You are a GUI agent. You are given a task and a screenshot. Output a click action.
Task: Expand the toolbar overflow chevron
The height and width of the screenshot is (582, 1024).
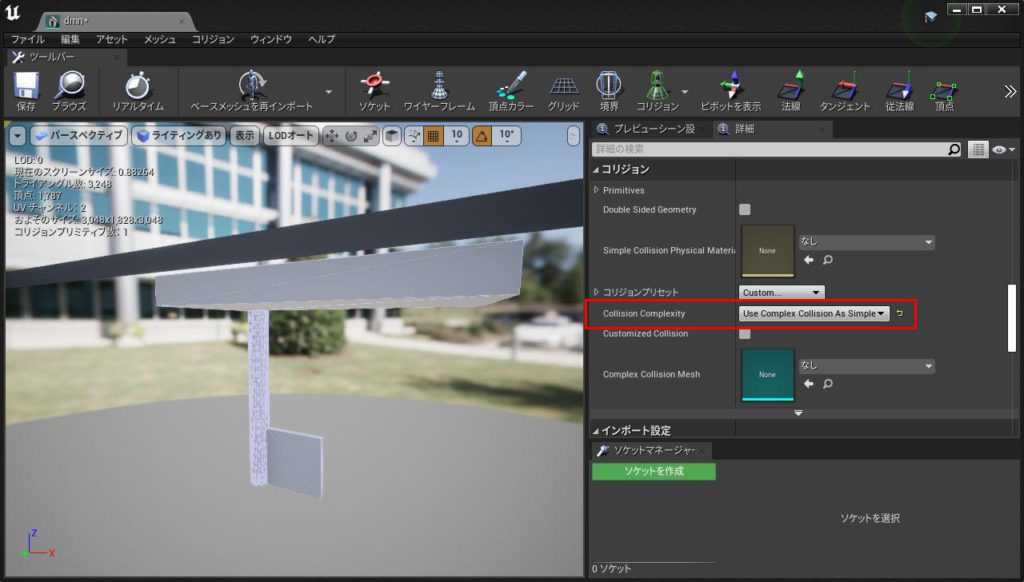point(1010,91)
